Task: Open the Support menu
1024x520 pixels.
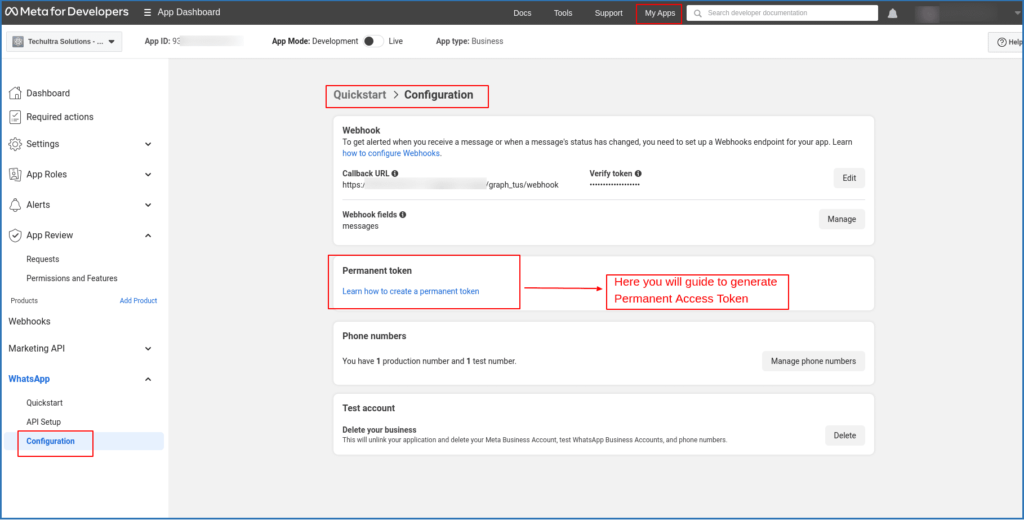Action: [x=609, y=13]
